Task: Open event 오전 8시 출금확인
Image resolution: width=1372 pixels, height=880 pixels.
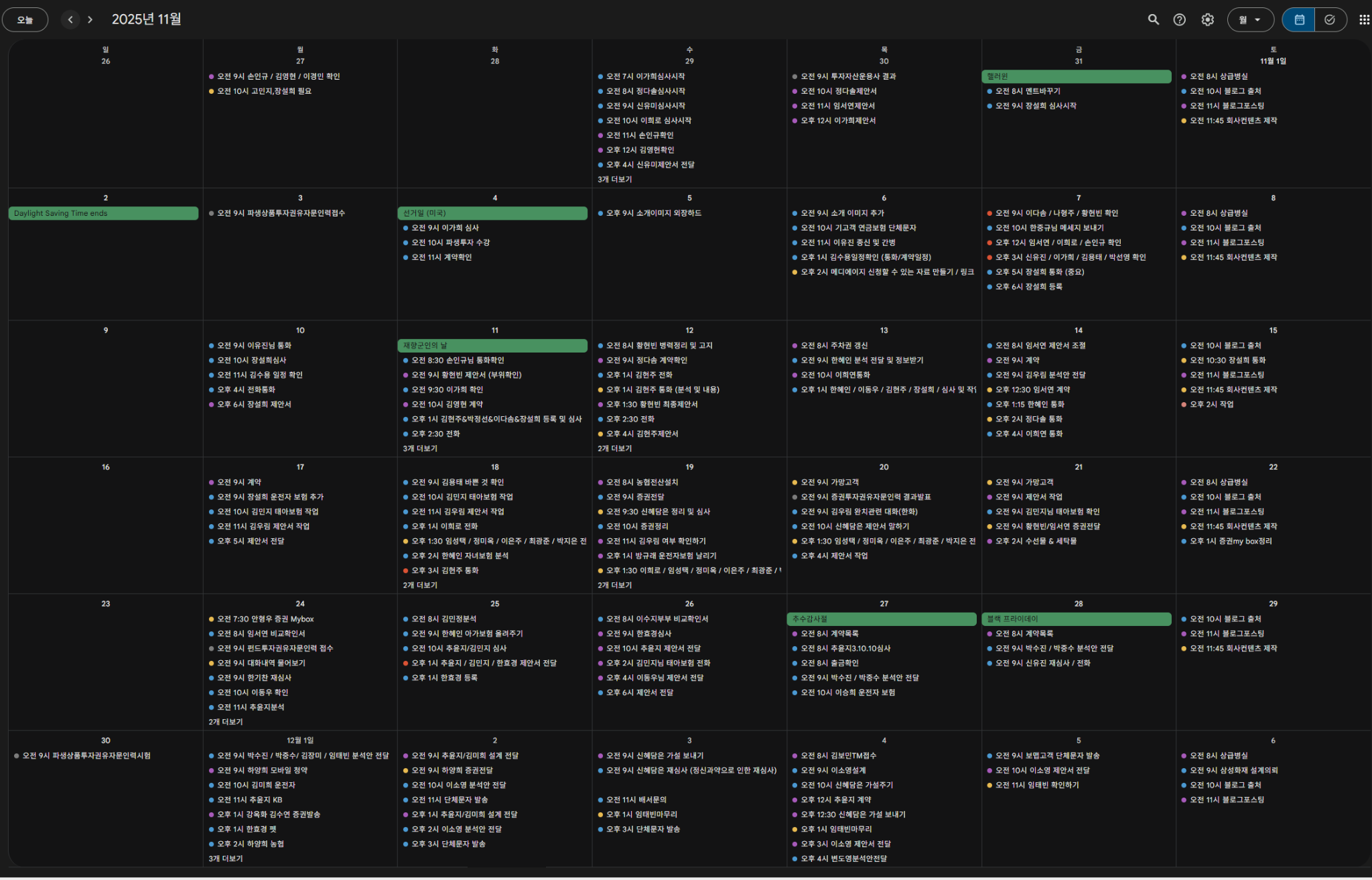Action: (829, 664)
